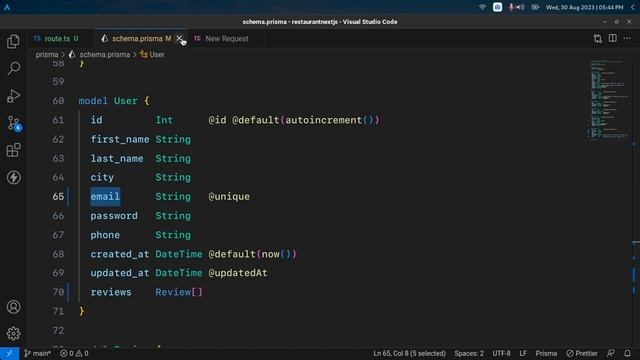Click @default(now()) attribute on line 68
Screen dimensions: 640x360
(252, 254)
